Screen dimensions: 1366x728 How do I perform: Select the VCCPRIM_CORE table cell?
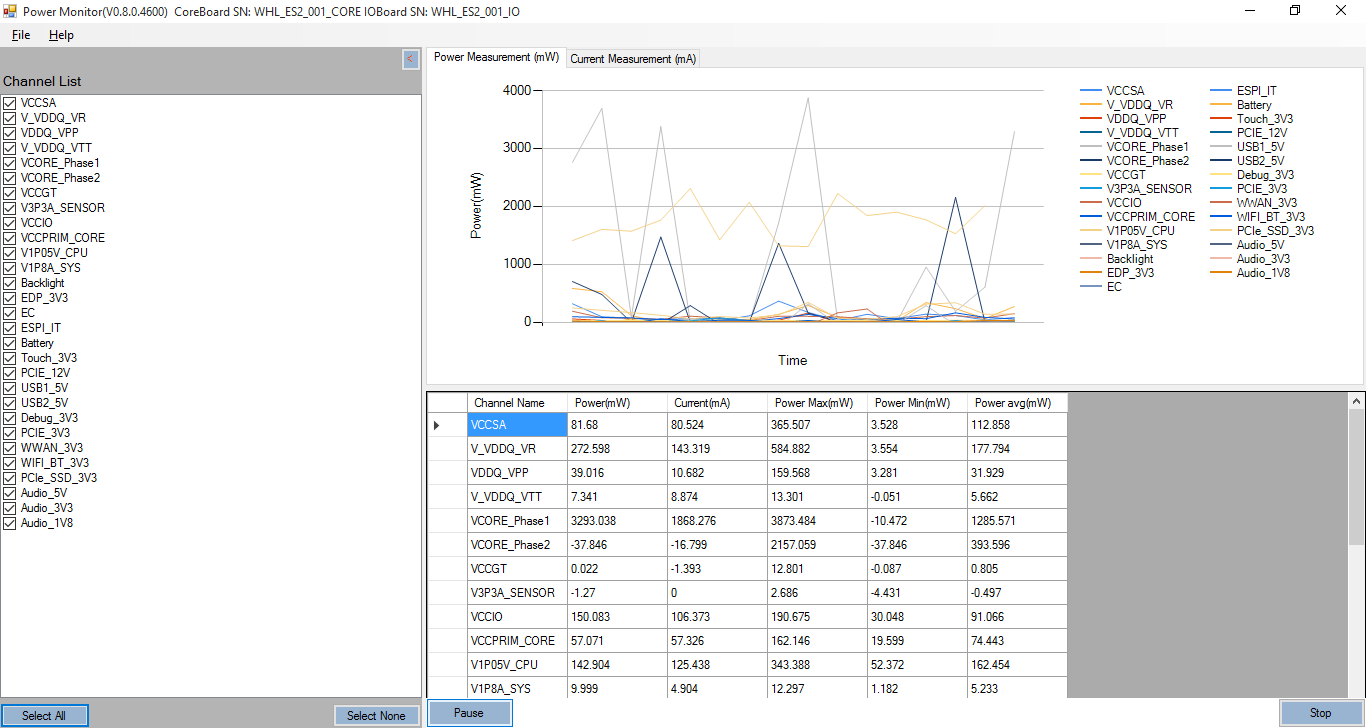click(517, 641)
